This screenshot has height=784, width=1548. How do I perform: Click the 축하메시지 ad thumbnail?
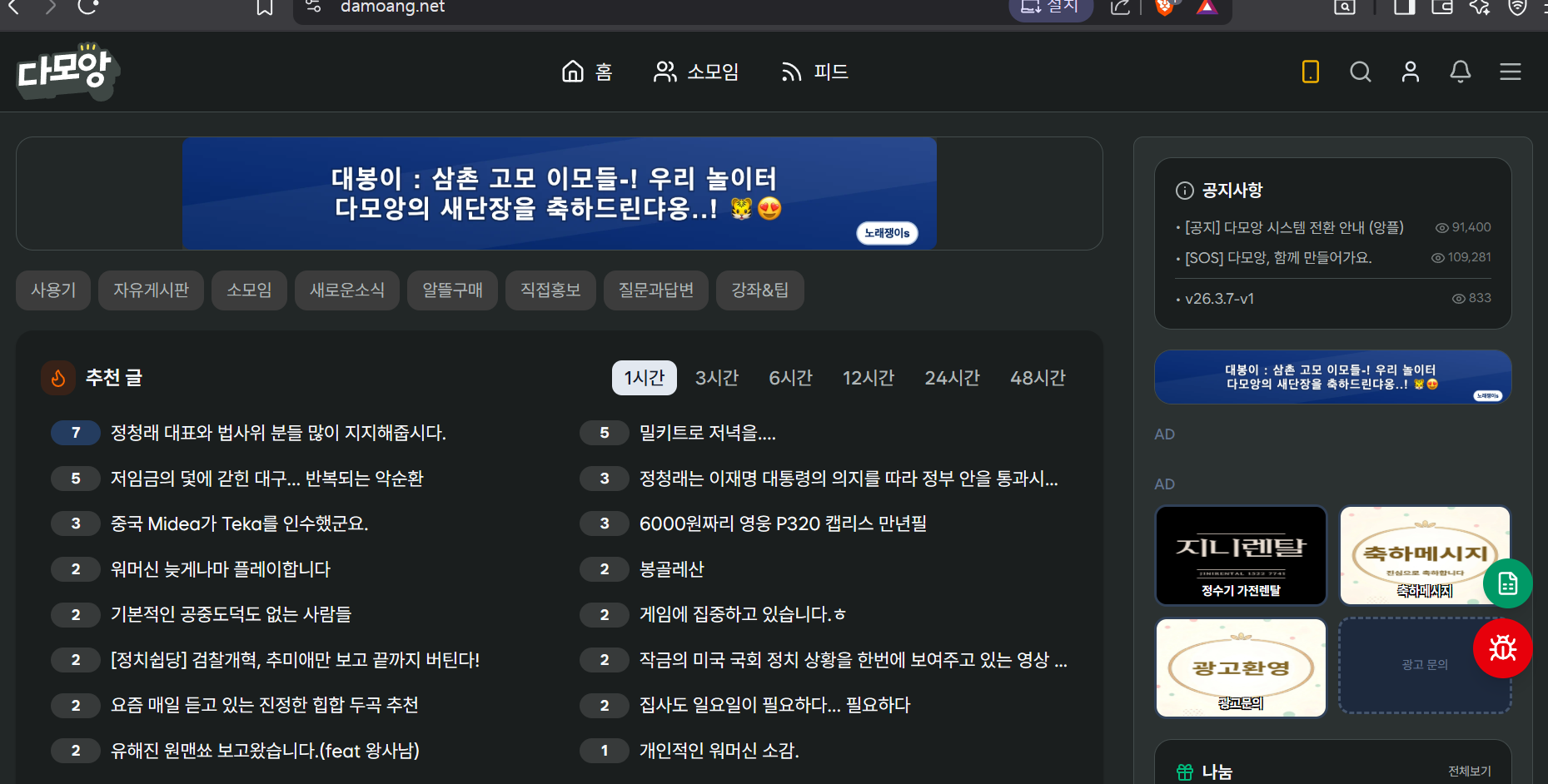(x=1425, y=555)
